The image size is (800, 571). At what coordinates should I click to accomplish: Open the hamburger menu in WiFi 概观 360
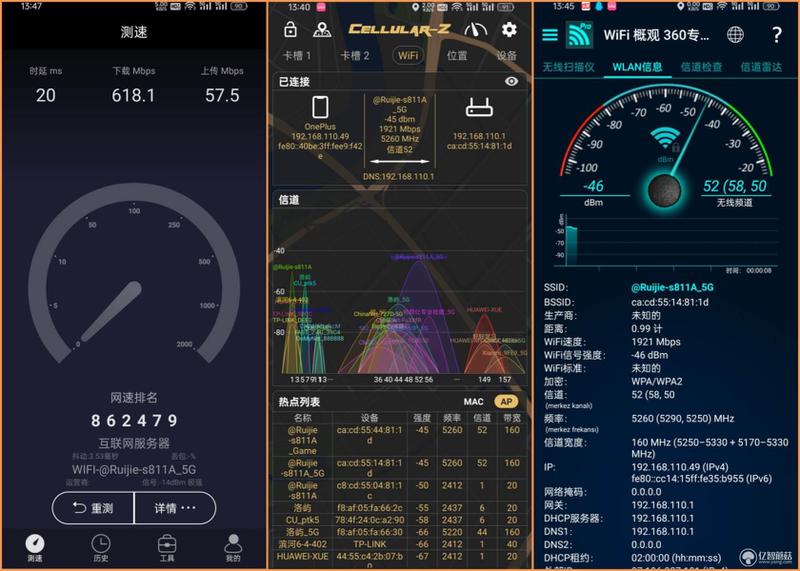tap(549, 35)
